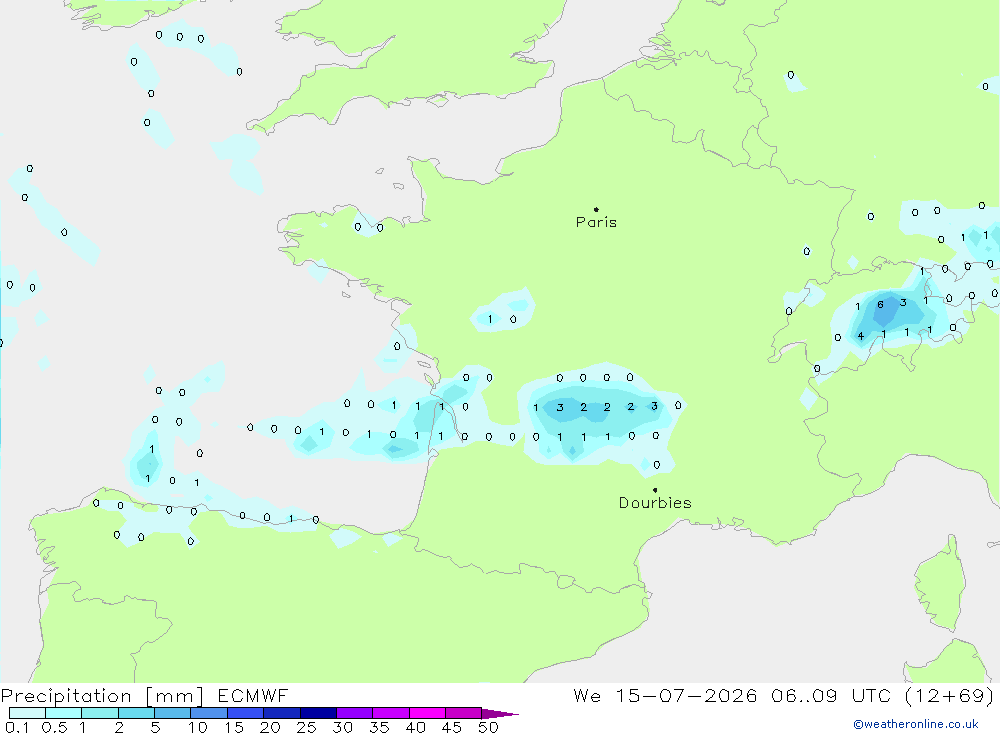Click the above-50 mm legend arrow tip

click(500, 714)
